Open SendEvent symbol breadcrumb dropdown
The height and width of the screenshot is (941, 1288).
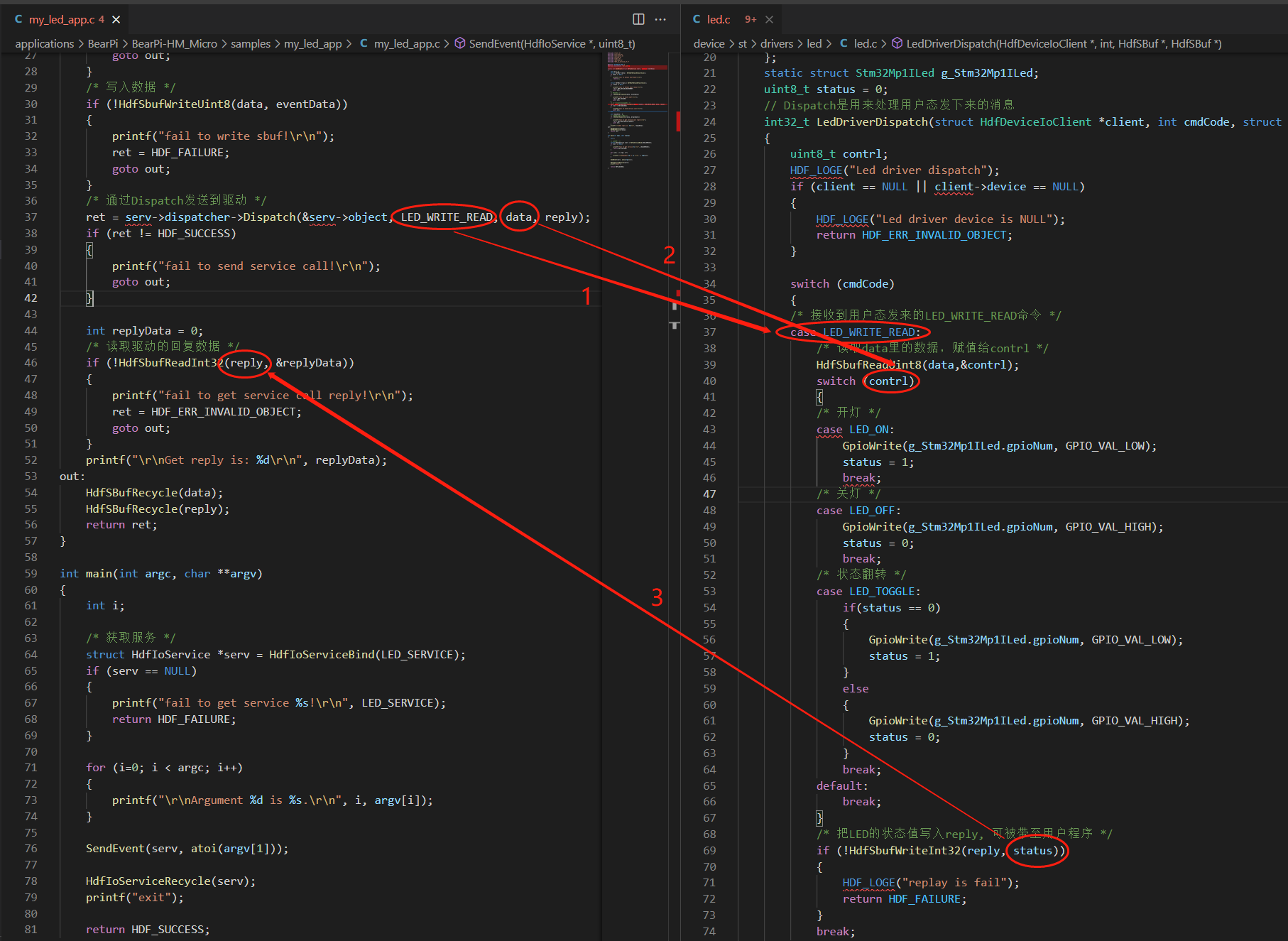(x=552, y=43)
